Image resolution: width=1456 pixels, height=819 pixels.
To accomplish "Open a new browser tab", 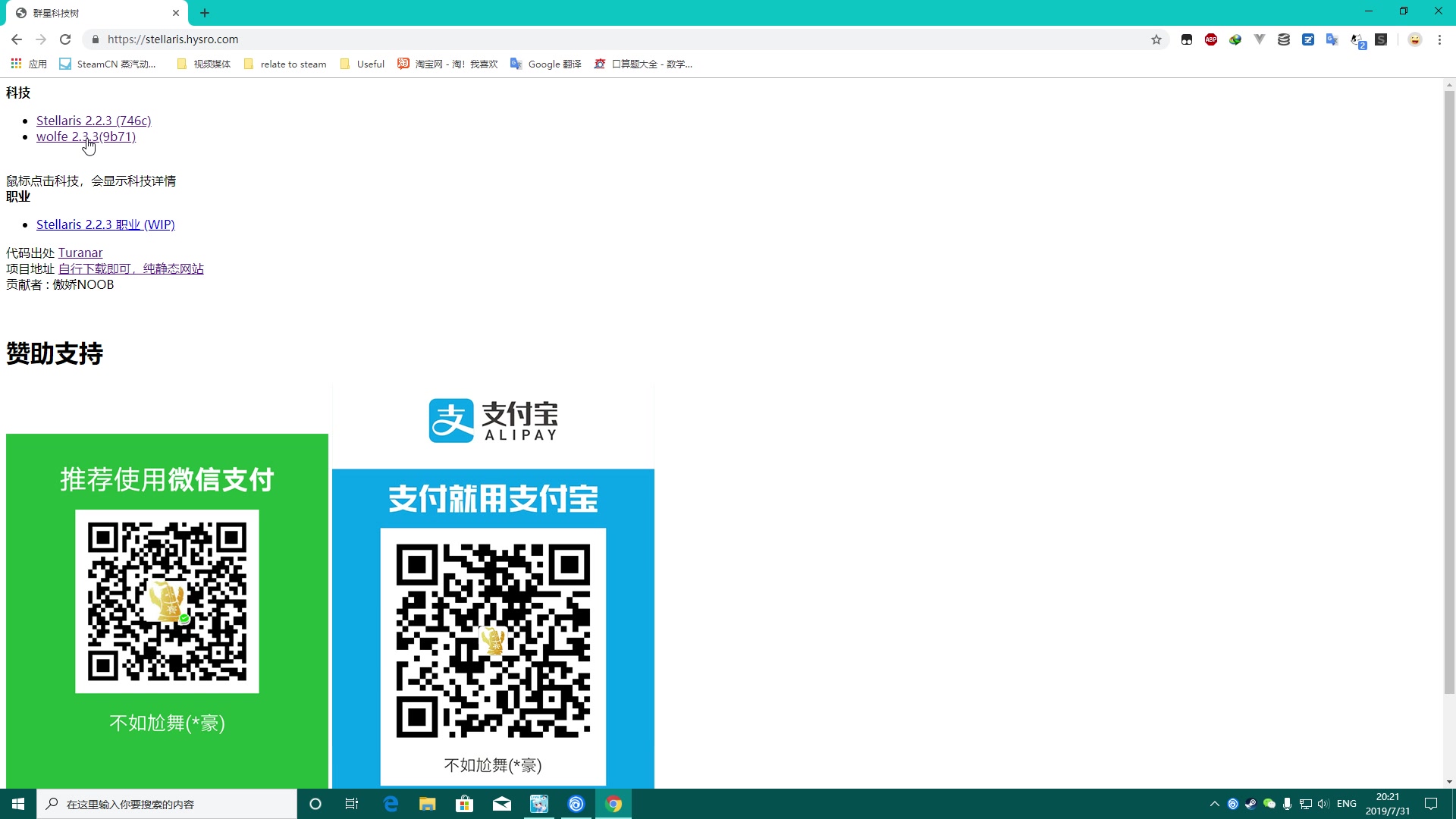I will point(205,13).
